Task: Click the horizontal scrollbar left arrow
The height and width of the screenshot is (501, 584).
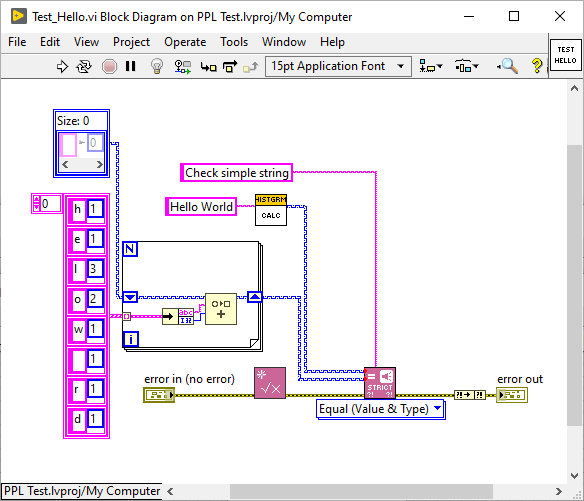Action: tap(170, 492)
